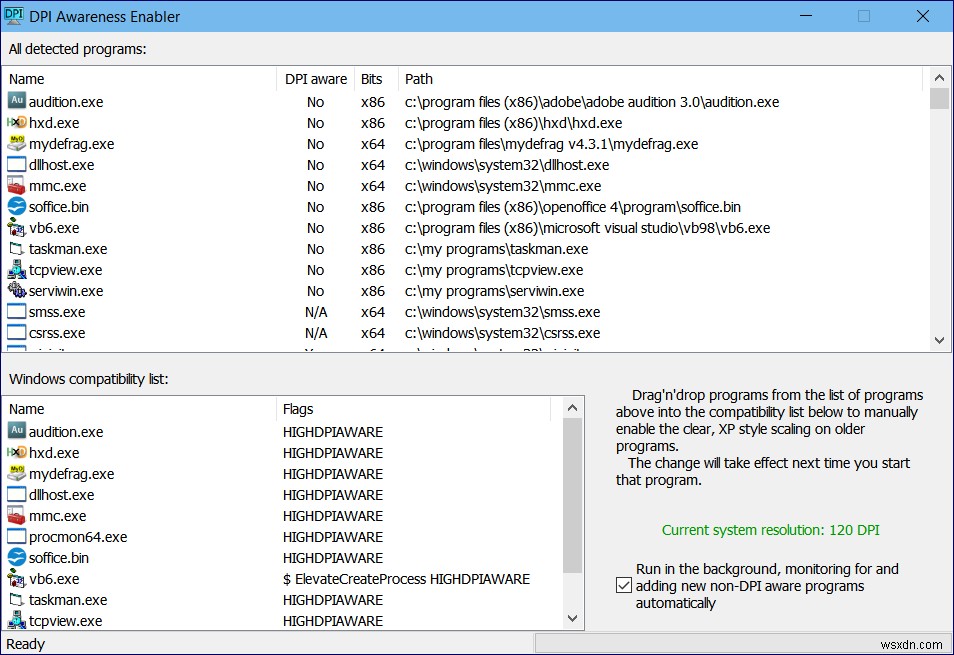Click taskman.exe icon in compatibility list
This screenshot has width=954, height=655.
16,600
